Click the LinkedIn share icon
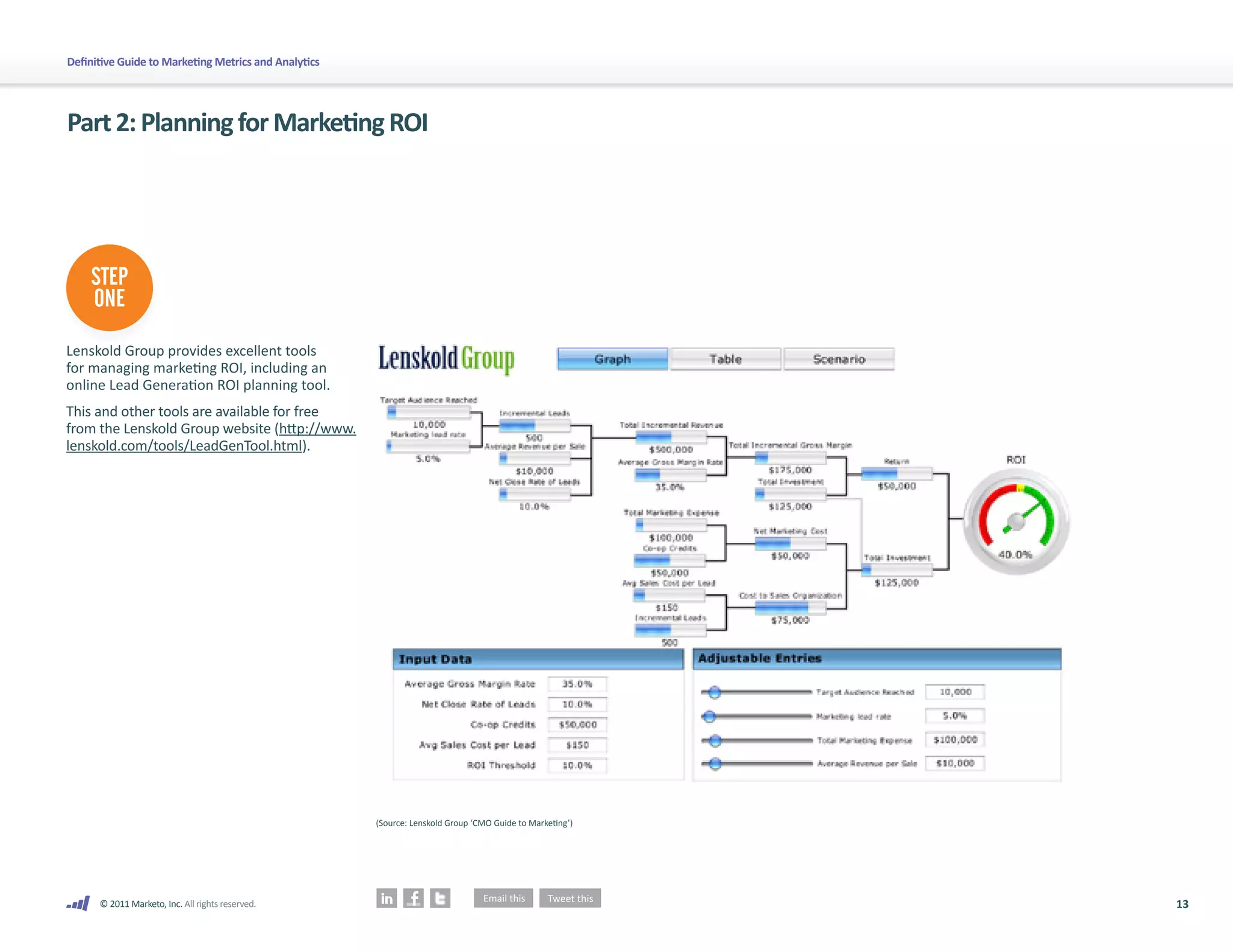This screenshot has height=952, width=1233. point(387,898)
